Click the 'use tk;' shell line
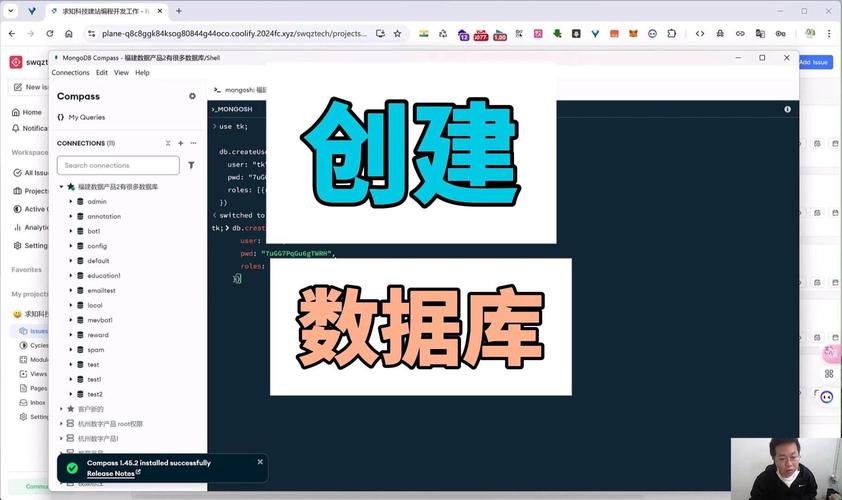The height and width of the screenshot is (500, 842). click(233, 127)
